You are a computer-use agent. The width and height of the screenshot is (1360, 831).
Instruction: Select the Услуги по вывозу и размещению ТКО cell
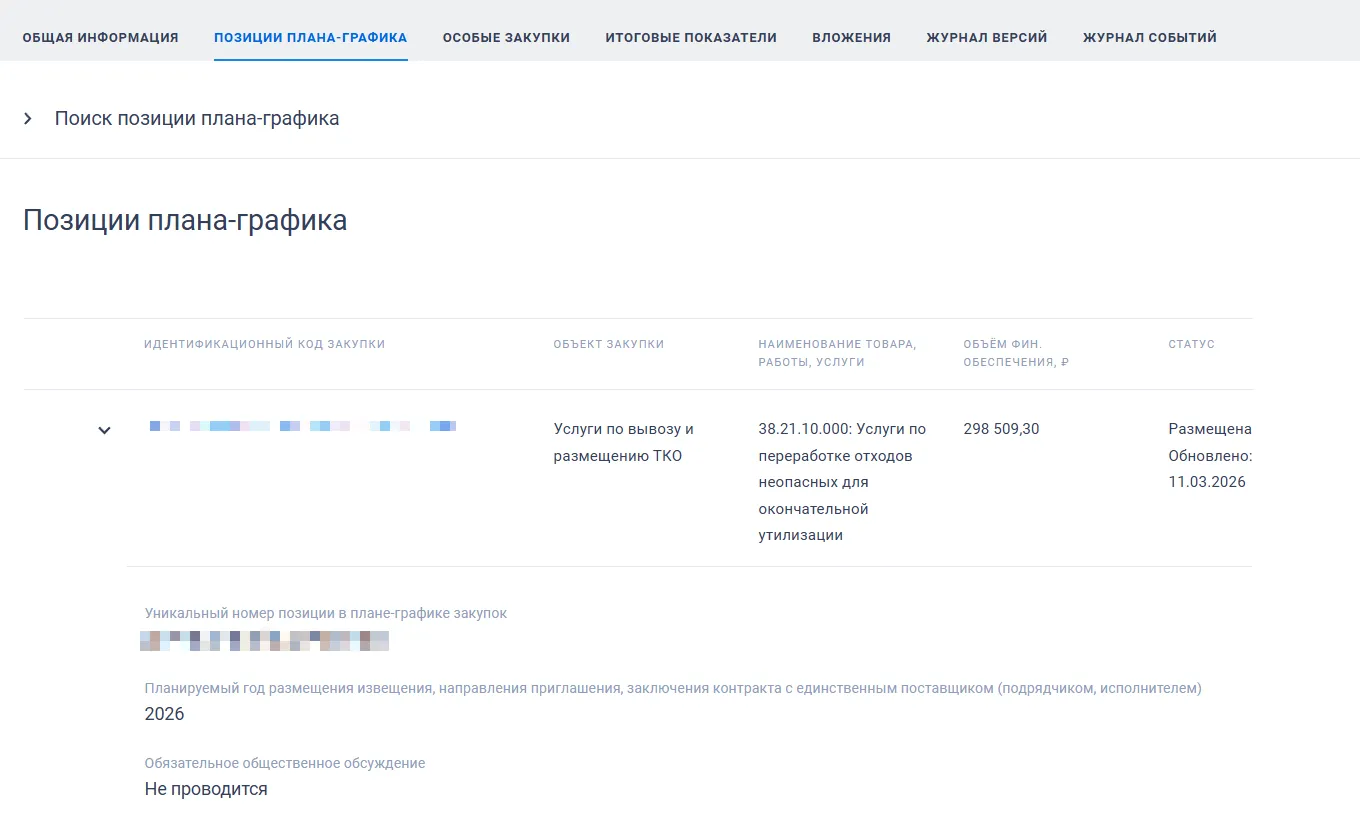[x=623, y=442]
